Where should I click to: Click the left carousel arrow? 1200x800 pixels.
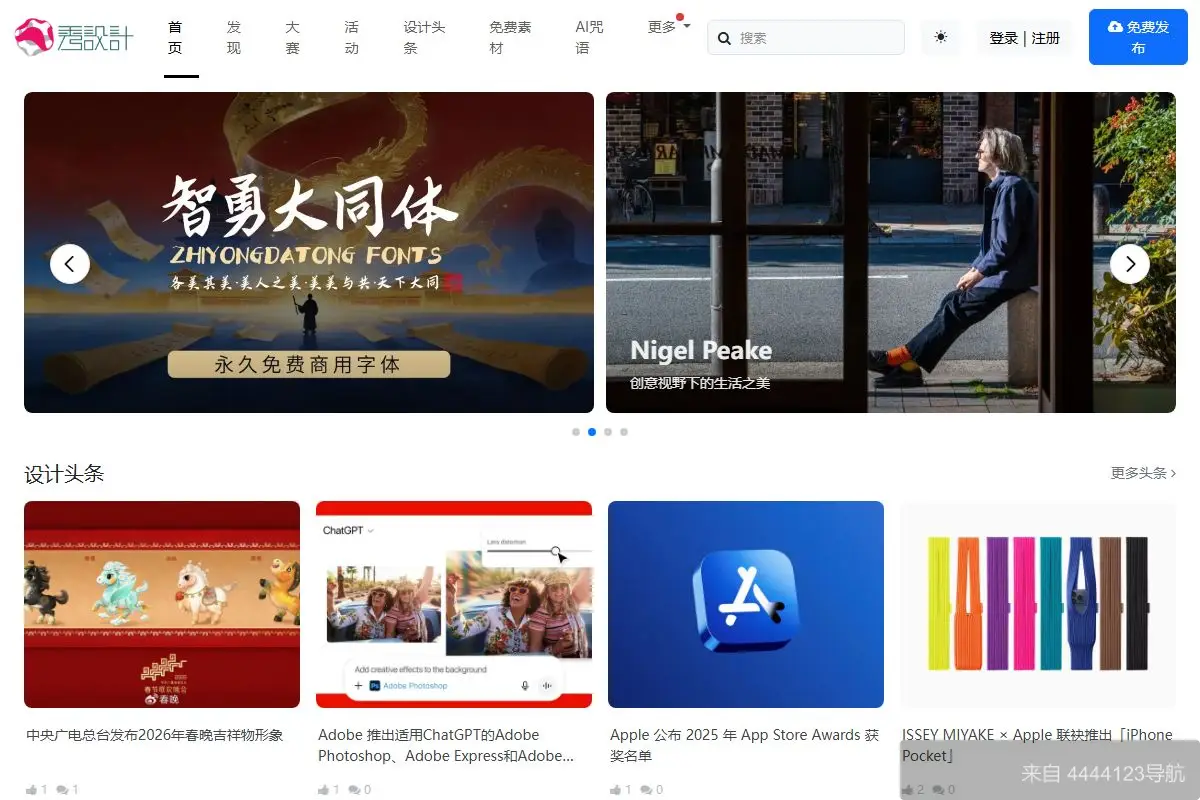pyautogui.click(x=70, y=264)
